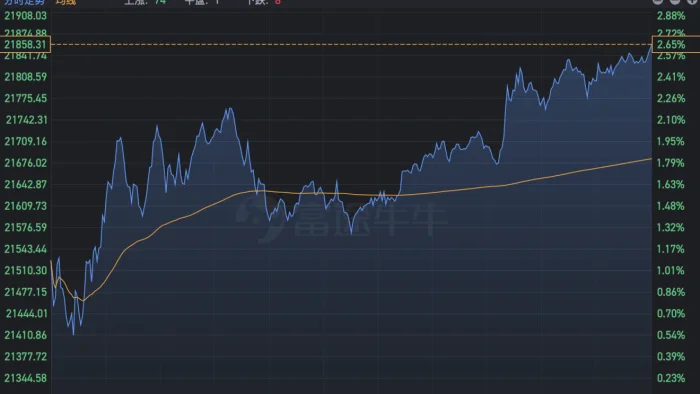Click the first of three round top-right icons

657,1
